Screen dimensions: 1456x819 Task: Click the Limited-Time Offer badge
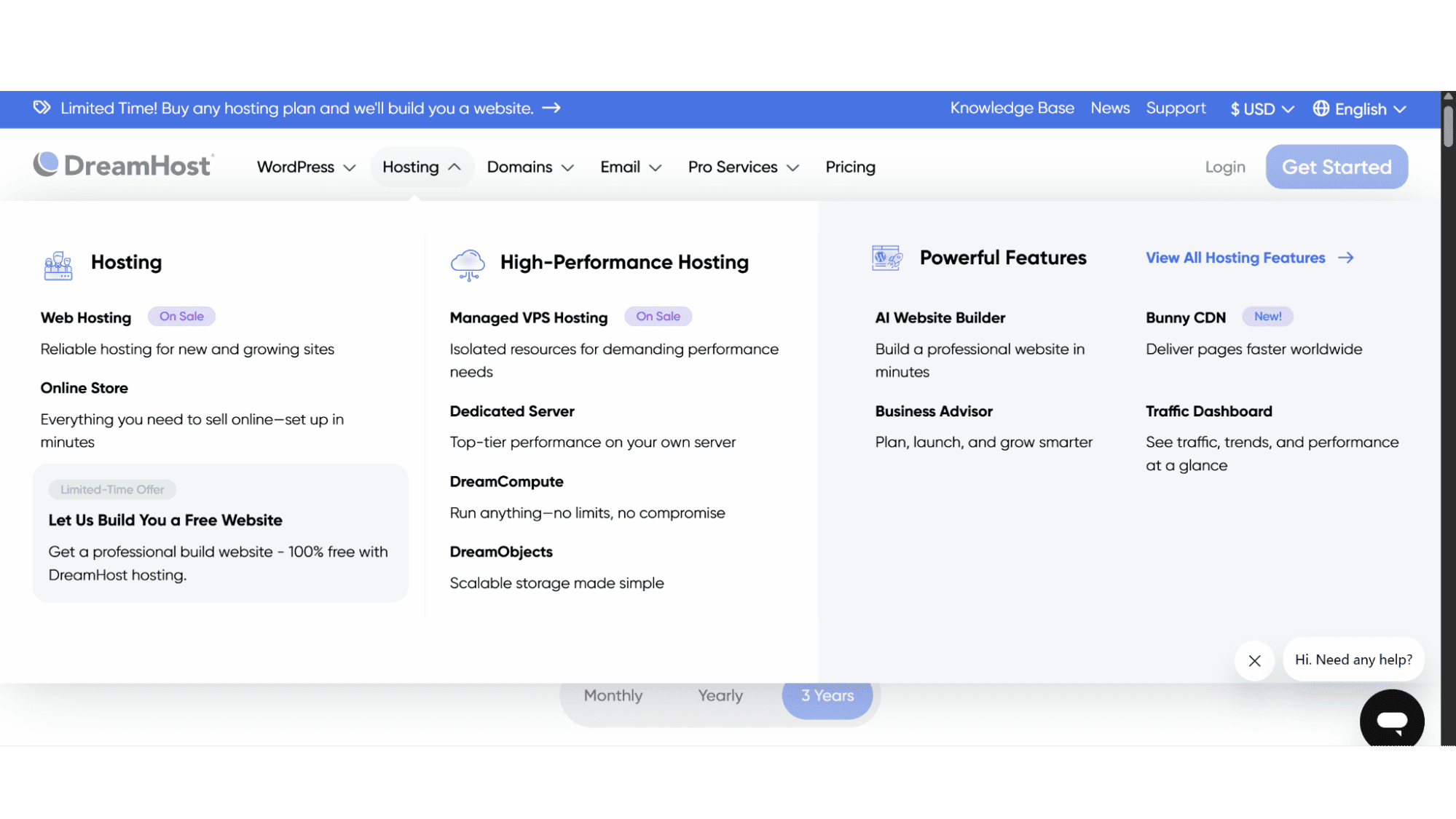(x=112, y=489)
